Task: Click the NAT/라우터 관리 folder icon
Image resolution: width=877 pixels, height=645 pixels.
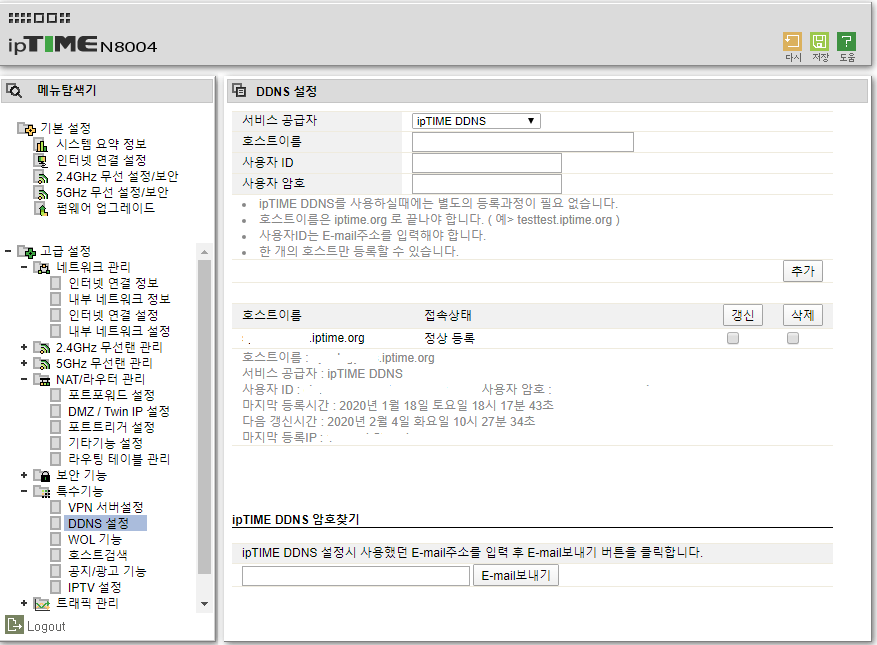Action: tap(41, 380)
